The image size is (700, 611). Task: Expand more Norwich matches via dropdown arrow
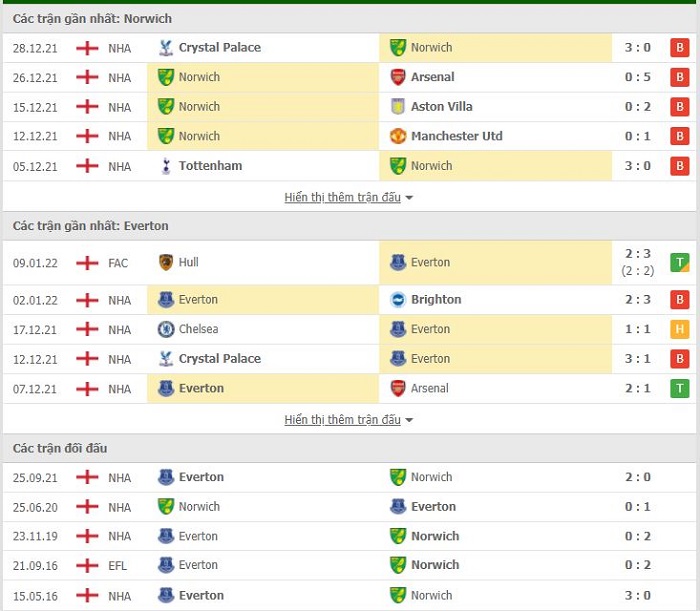[x=409, y=198]
